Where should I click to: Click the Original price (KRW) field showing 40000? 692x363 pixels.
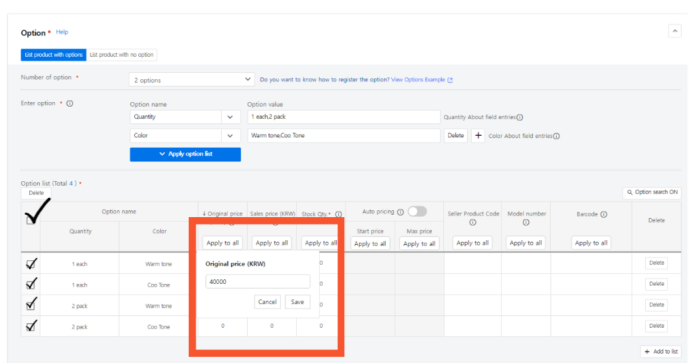coord(258,281)
